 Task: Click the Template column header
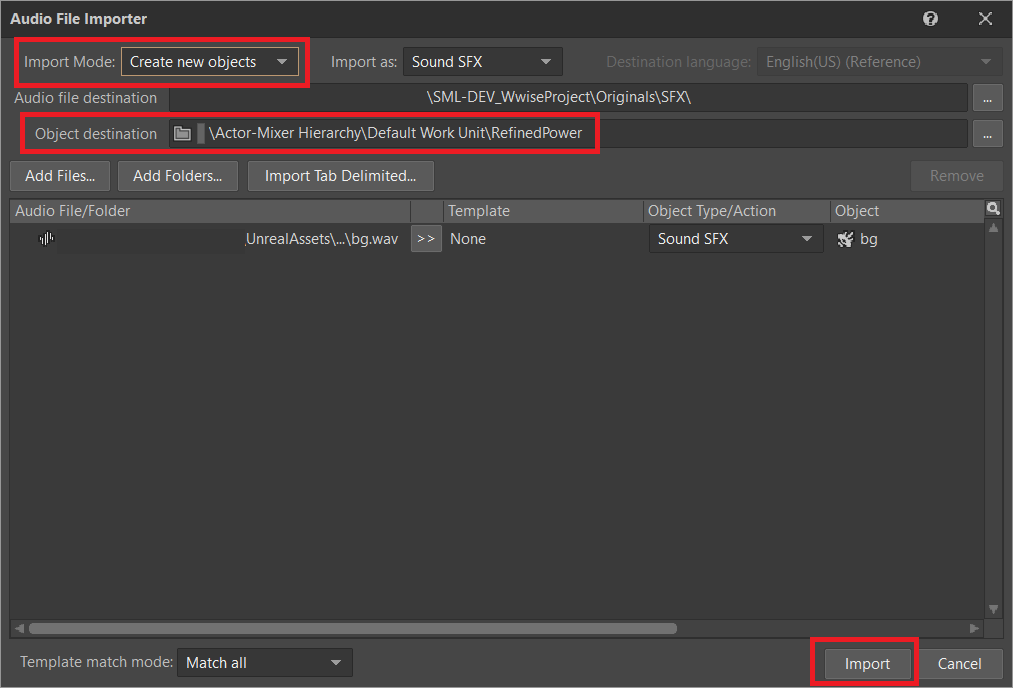[x=543, y=211]
